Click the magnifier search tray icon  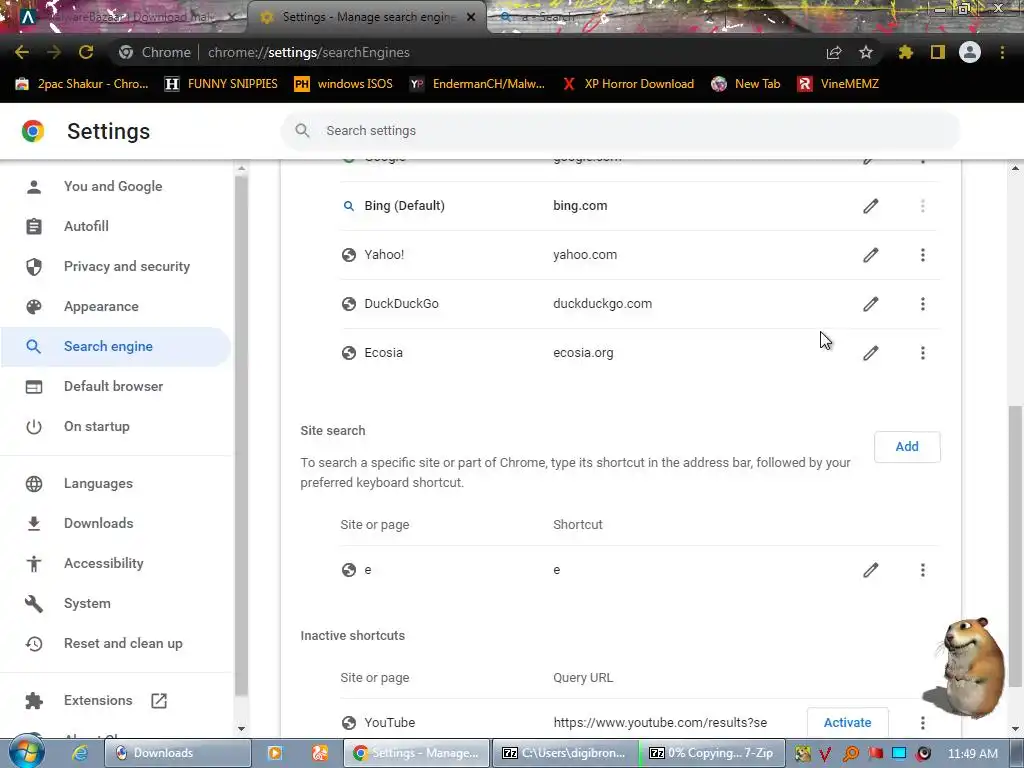[x=850, y=754]
